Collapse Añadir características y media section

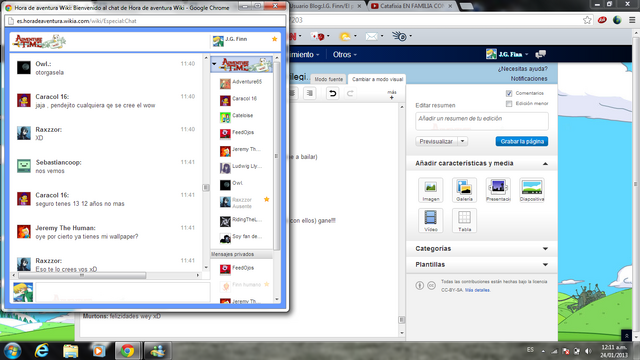click(x=545, y=164)
